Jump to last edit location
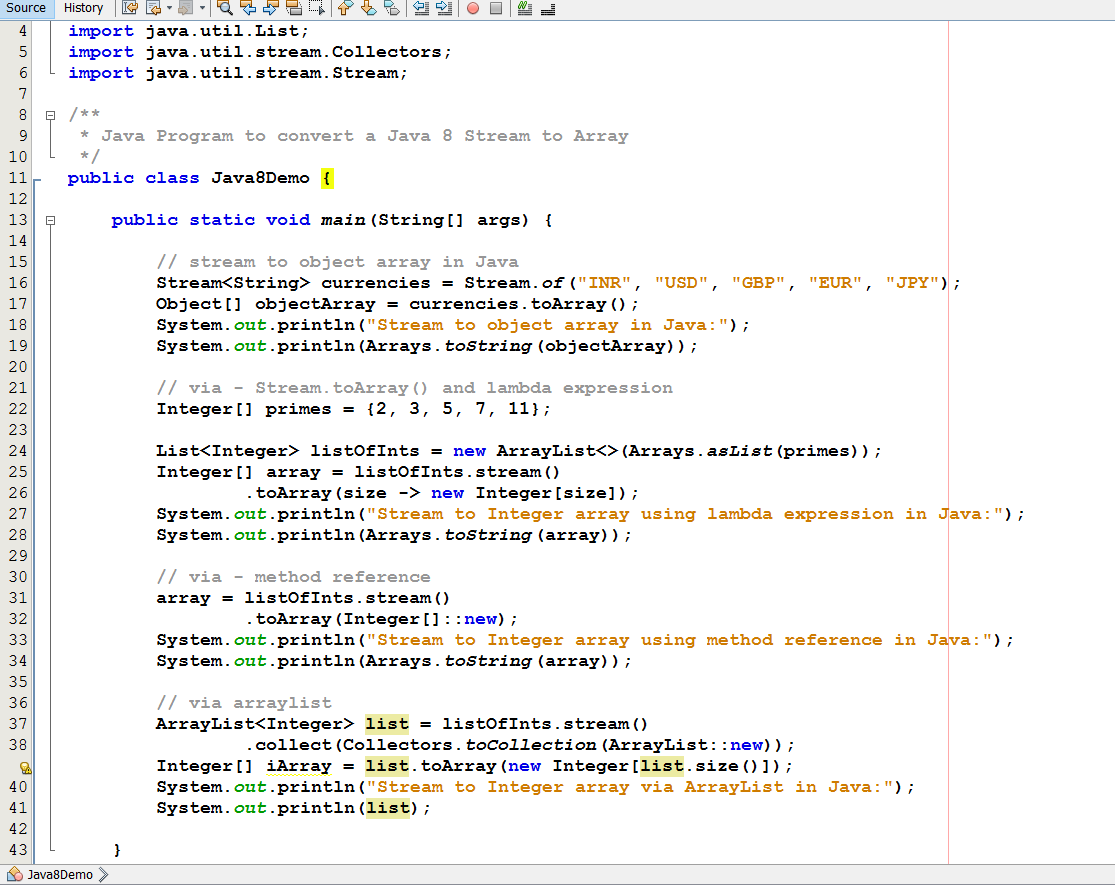The image size is (1115, 885). tap(130, 8)
